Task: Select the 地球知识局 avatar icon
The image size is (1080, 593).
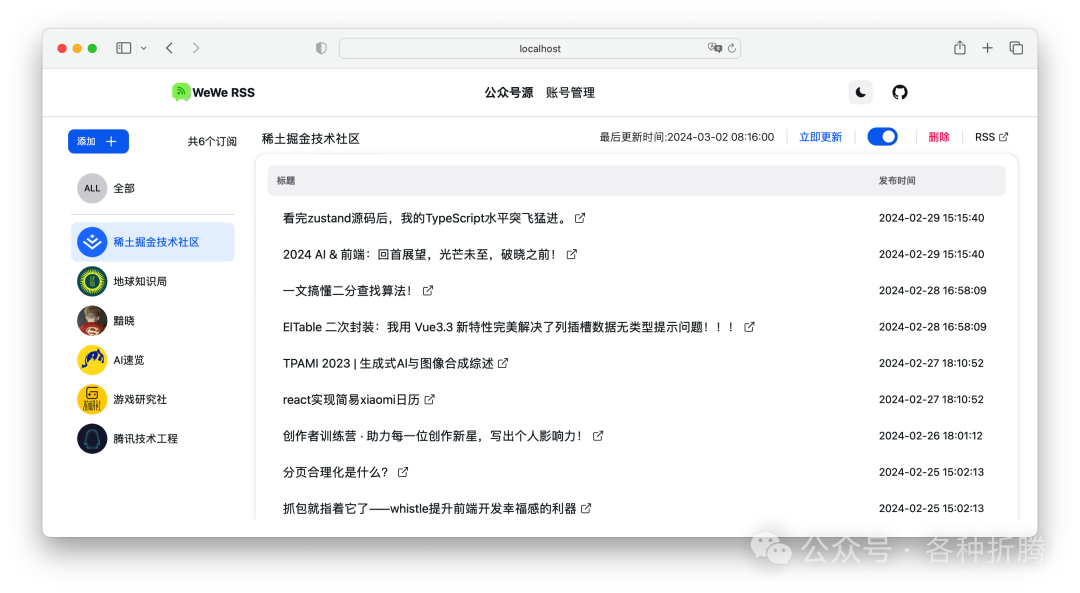Action: 92,281
